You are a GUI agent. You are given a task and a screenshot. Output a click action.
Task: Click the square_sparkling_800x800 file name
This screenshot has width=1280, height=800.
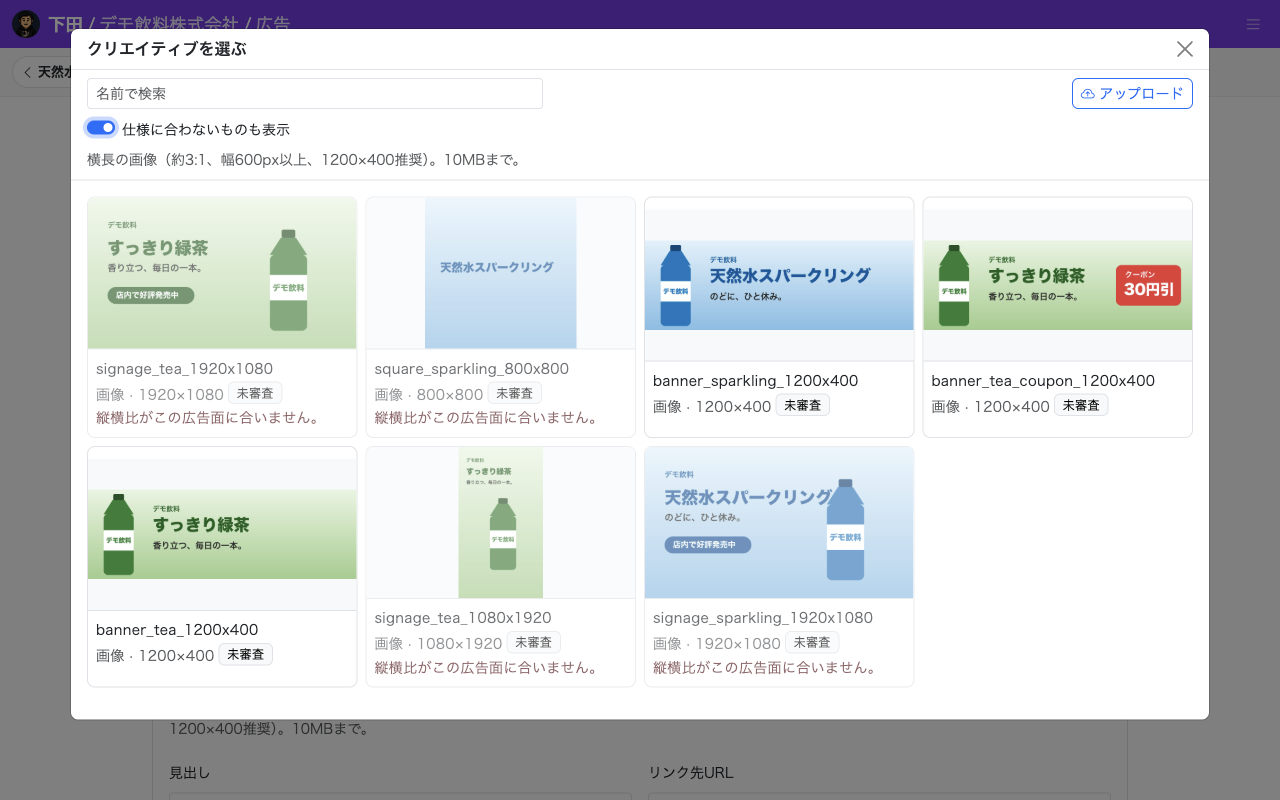tap(471, 369)
